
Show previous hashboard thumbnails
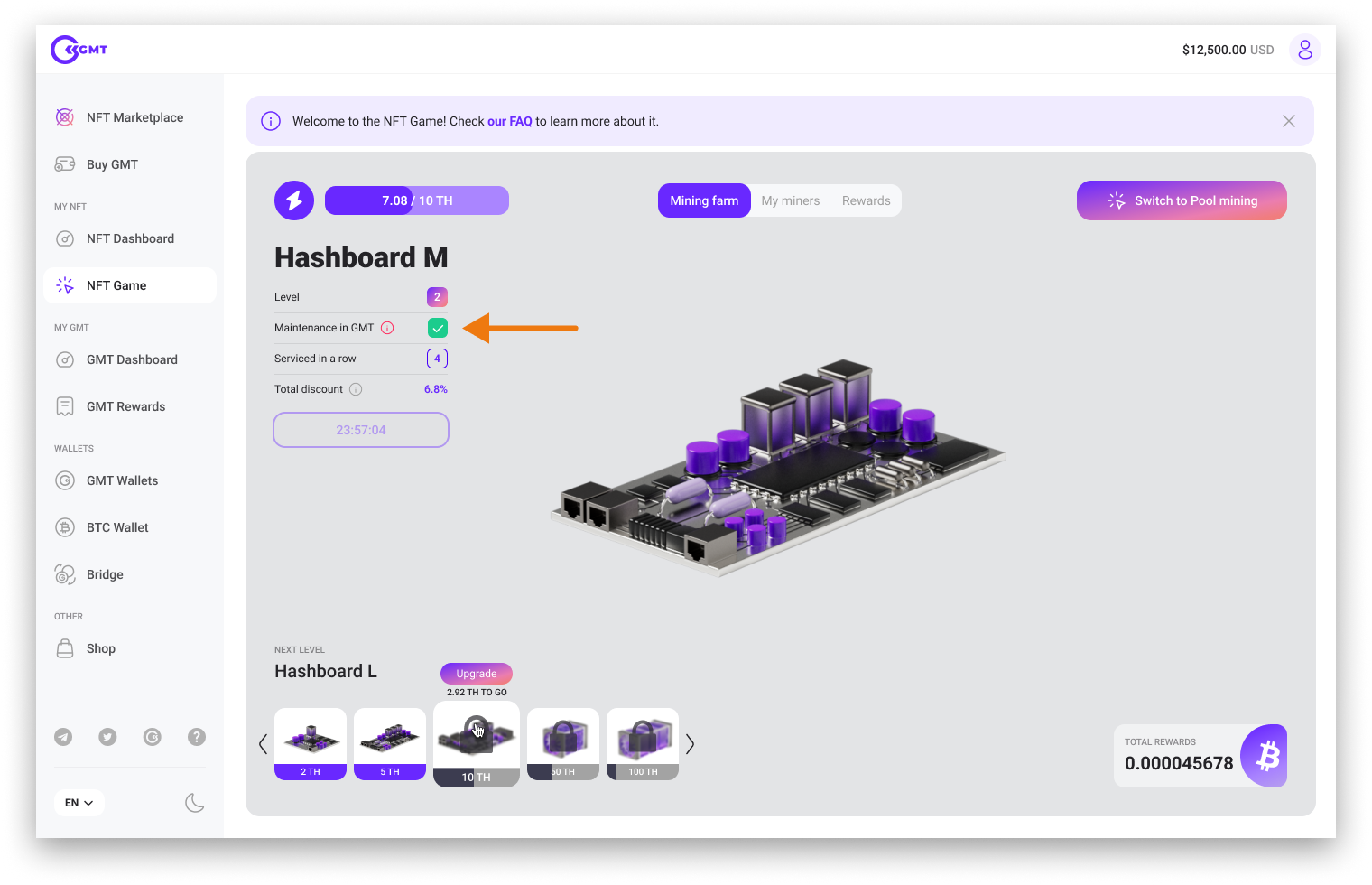coord(263,744)
